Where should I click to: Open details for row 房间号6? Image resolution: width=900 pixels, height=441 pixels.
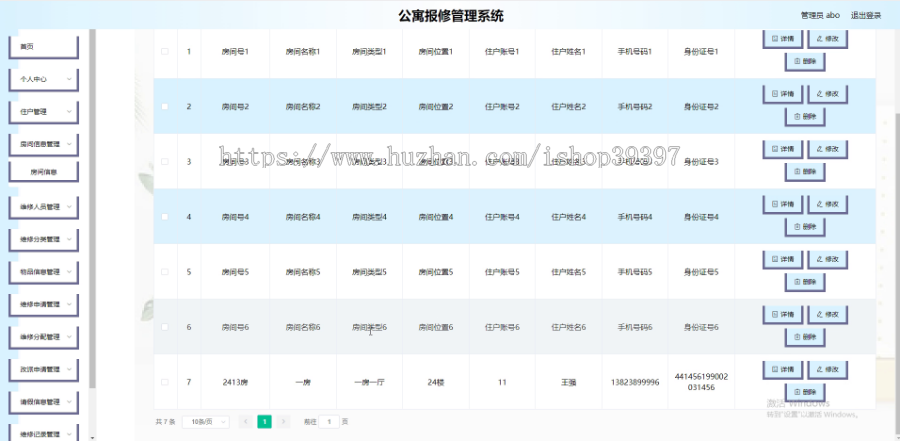(x=782, y=315)
